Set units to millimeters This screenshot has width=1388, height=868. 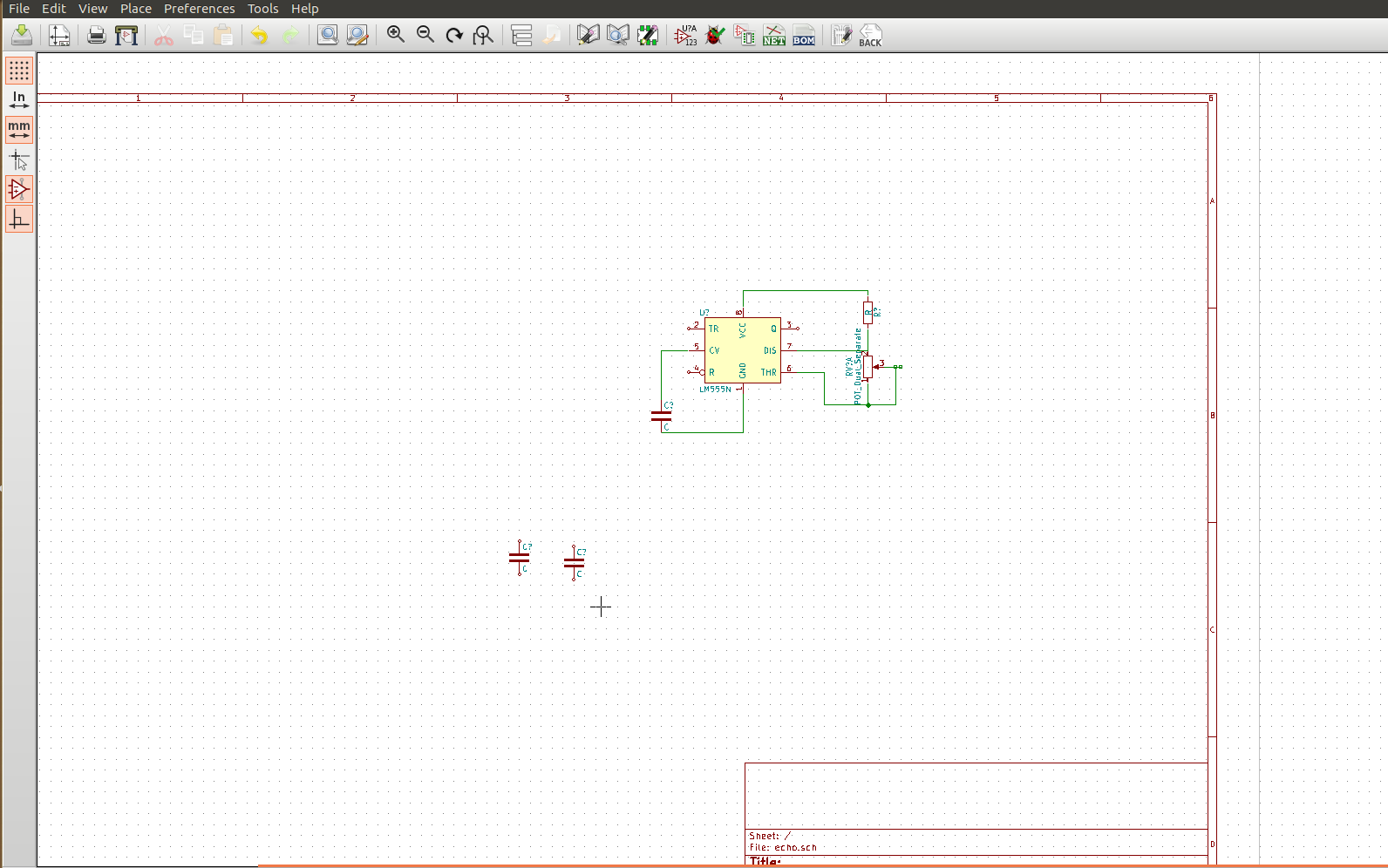(x=19, y=130)
